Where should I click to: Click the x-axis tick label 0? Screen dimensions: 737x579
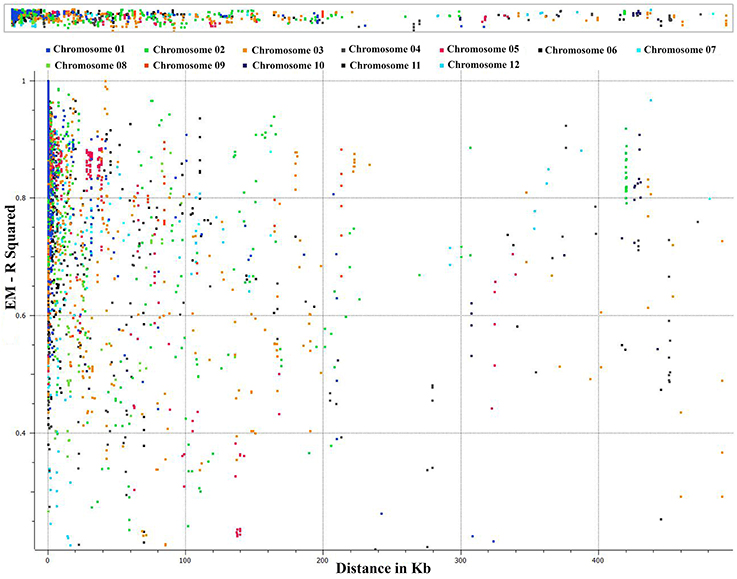(48, 560)
